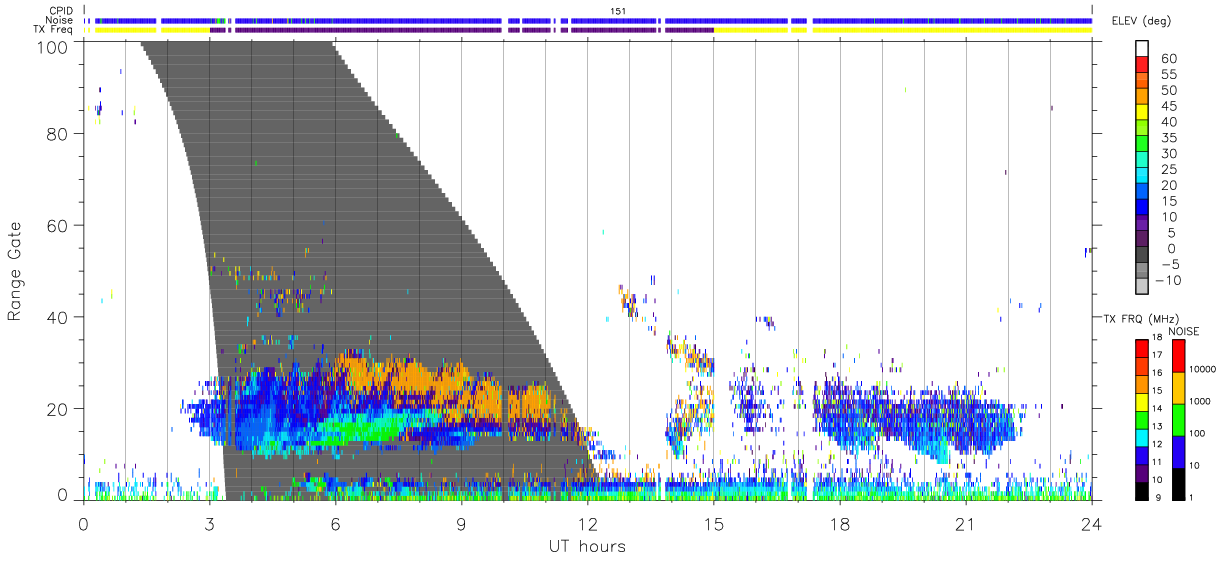This screenshot has width=1228, height=567.
Task: Click the ELEV color bar label "25"
Action: tap(1167, 169)
